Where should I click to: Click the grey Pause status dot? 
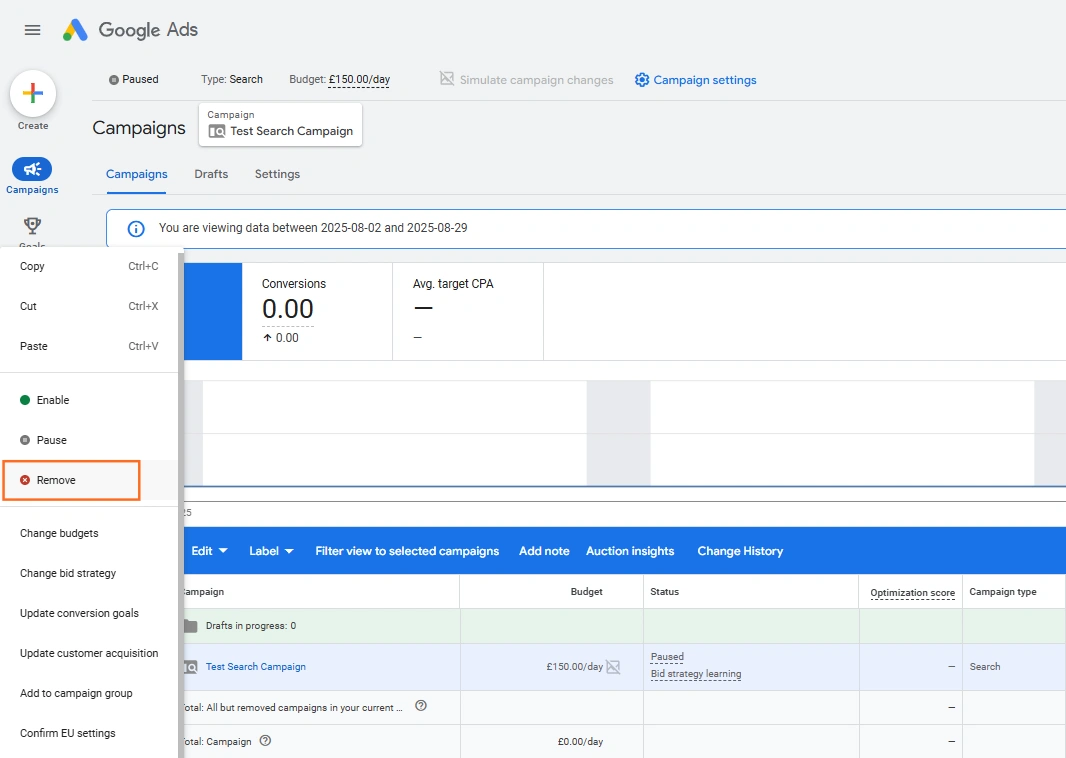point(25,440)
